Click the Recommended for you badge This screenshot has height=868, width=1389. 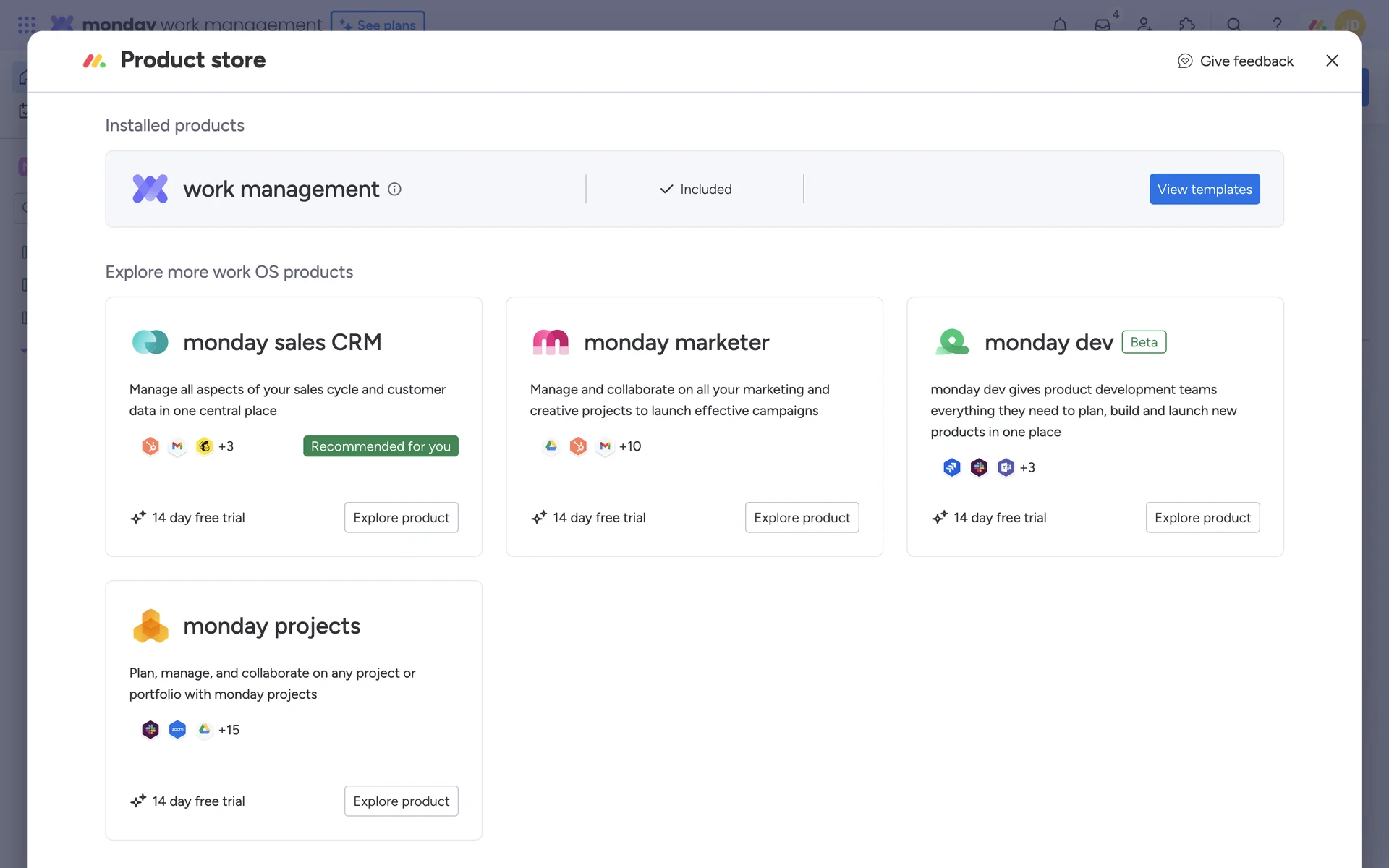pyautogui.click(x=381, y=446)
